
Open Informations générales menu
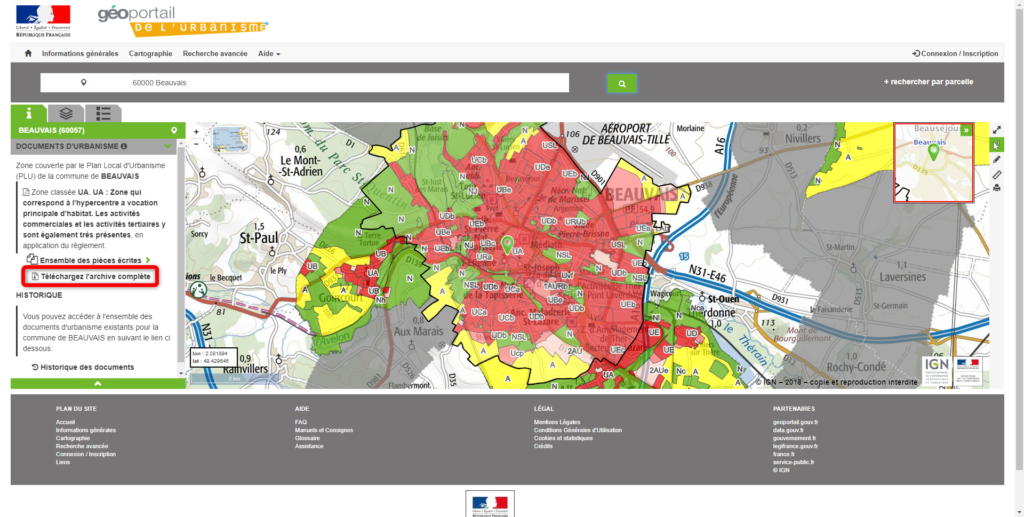pos(80,54)
